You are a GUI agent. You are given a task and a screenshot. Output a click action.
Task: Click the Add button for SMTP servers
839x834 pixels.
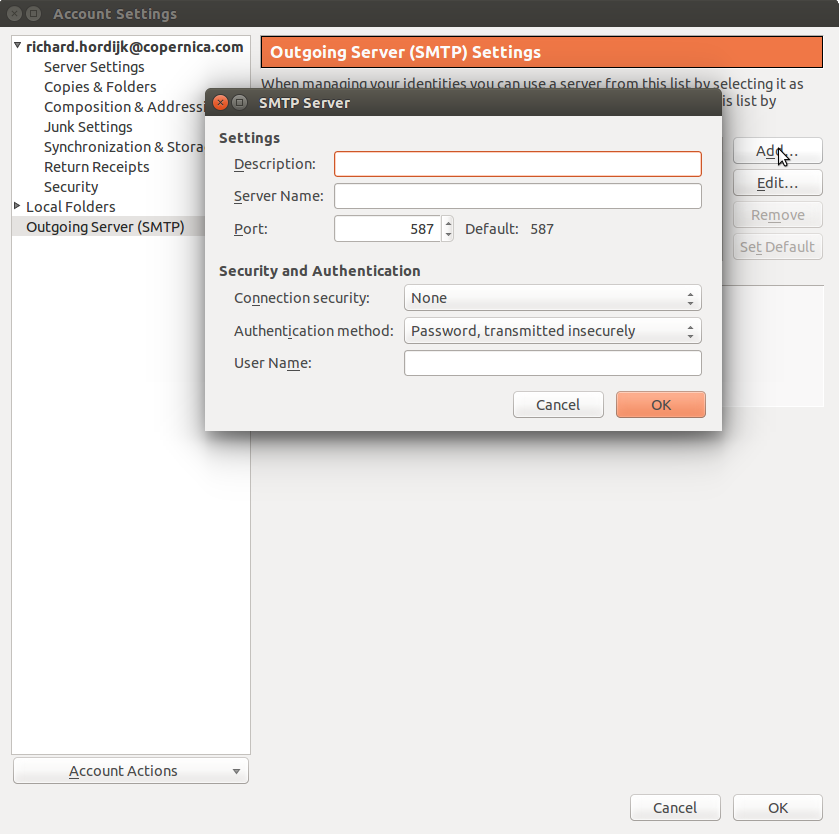pyautogui.click(x=777, y=150)
